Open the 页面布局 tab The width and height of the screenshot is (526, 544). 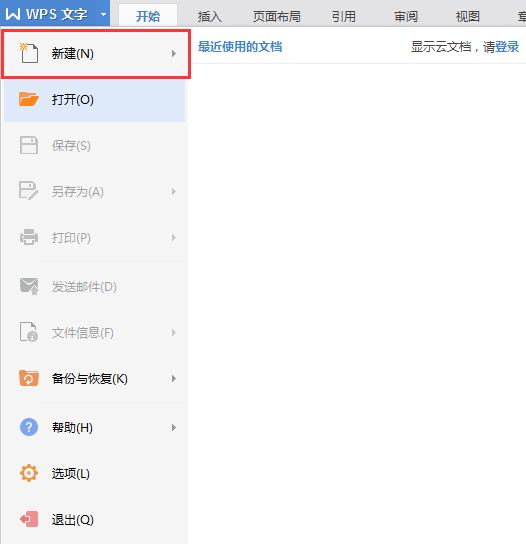click(277, 16)
